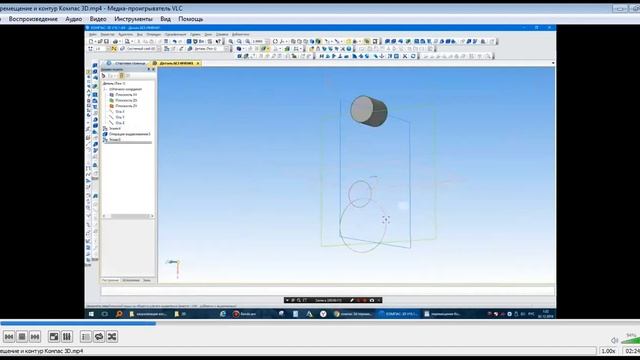Click the search icon in recorded taskbar
This screenshot has height=360, width=640.
point(119,314)
